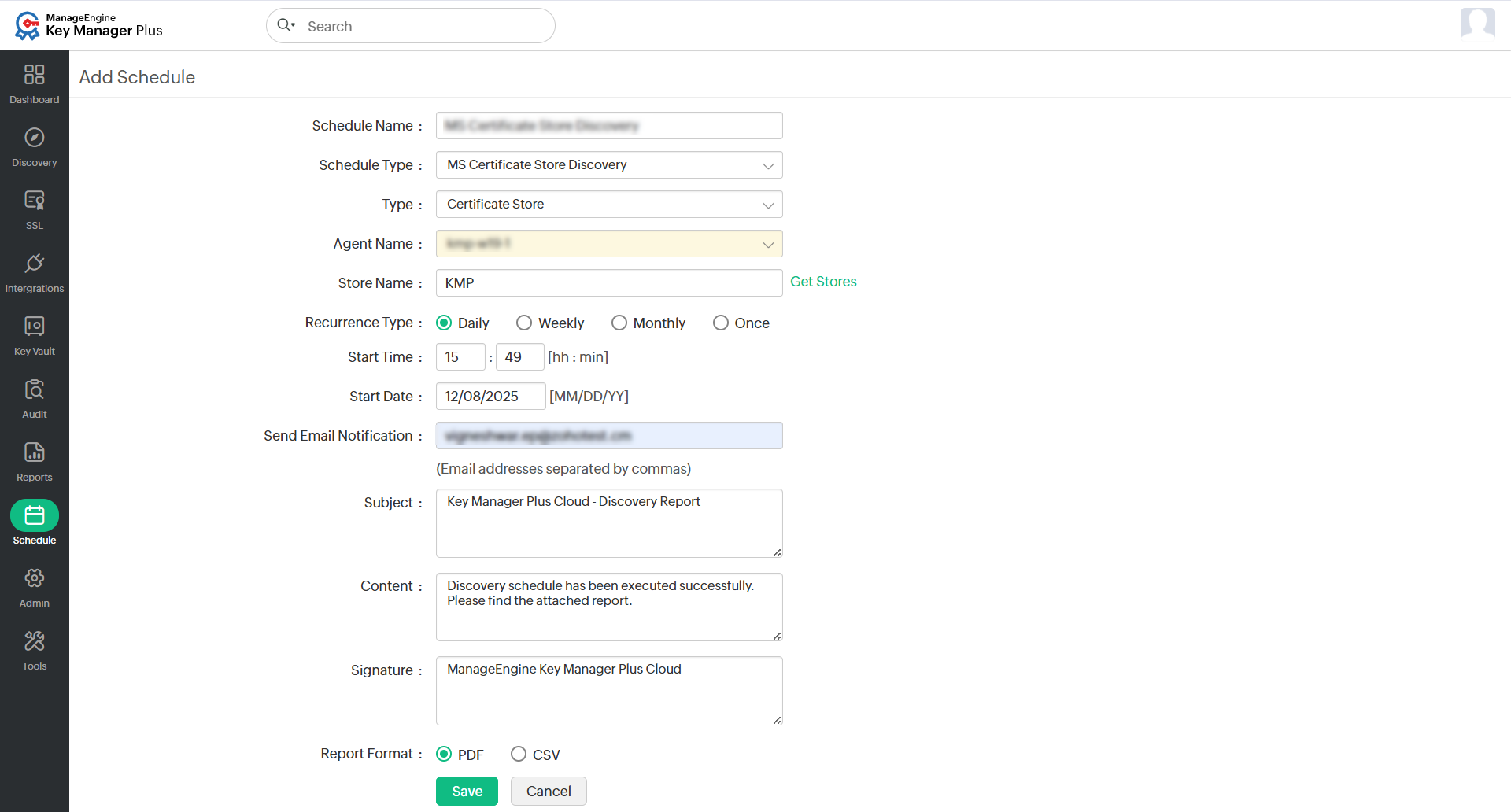Select Daily recurrence type
Screen dimensions: 1511x812
point(444,323)
